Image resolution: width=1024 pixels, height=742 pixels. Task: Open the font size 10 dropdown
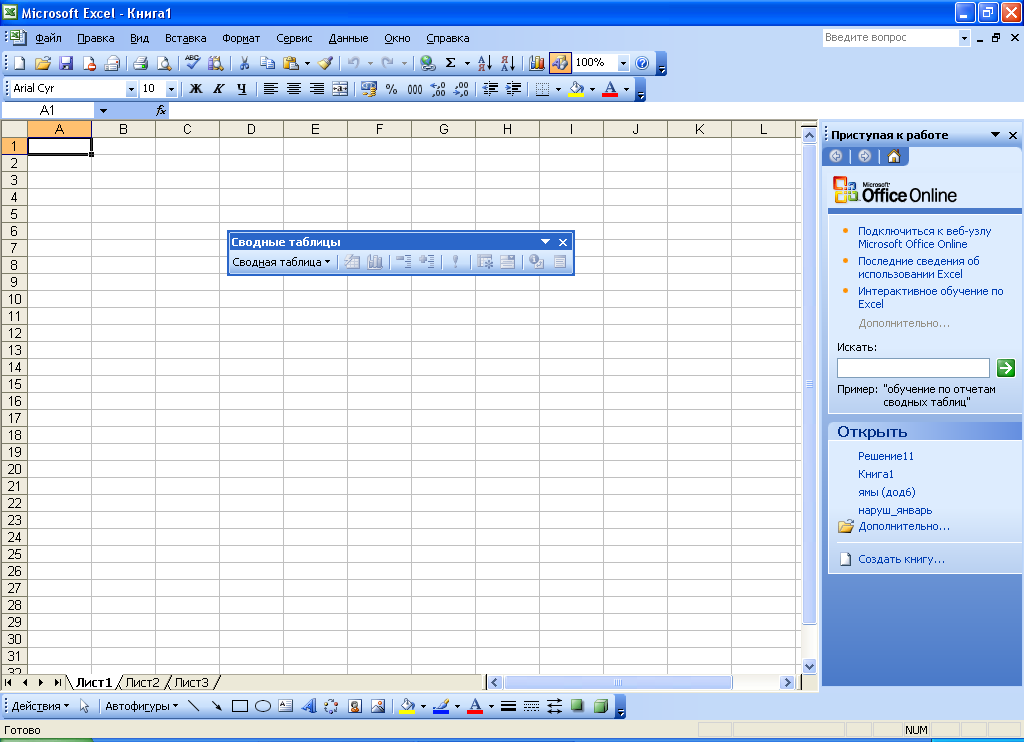coord(171,89)
